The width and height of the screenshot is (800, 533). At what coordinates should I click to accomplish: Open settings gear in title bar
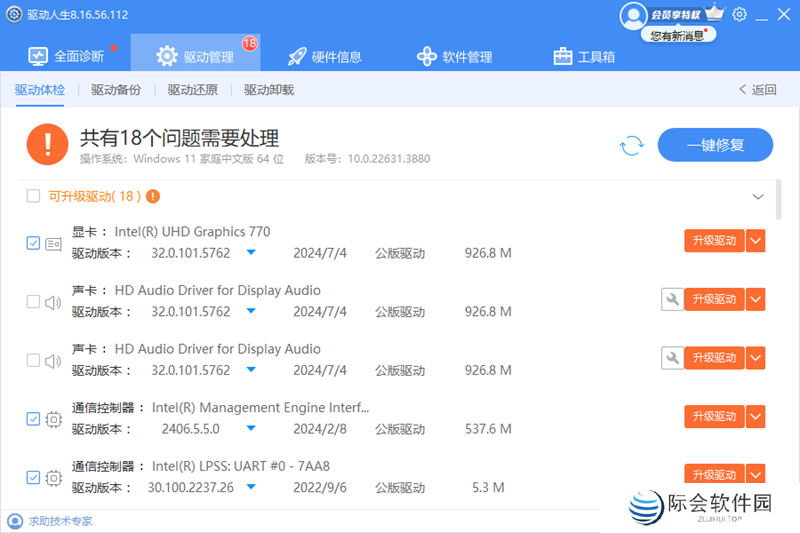pyautogui.click(x=739, y=14)
